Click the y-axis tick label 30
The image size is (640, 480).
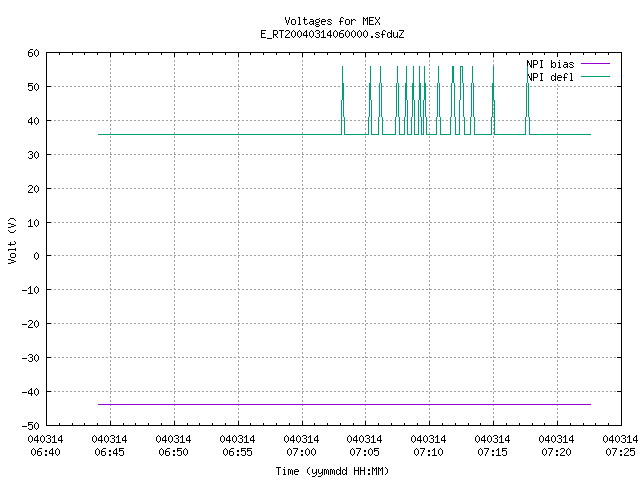(33, 155)
